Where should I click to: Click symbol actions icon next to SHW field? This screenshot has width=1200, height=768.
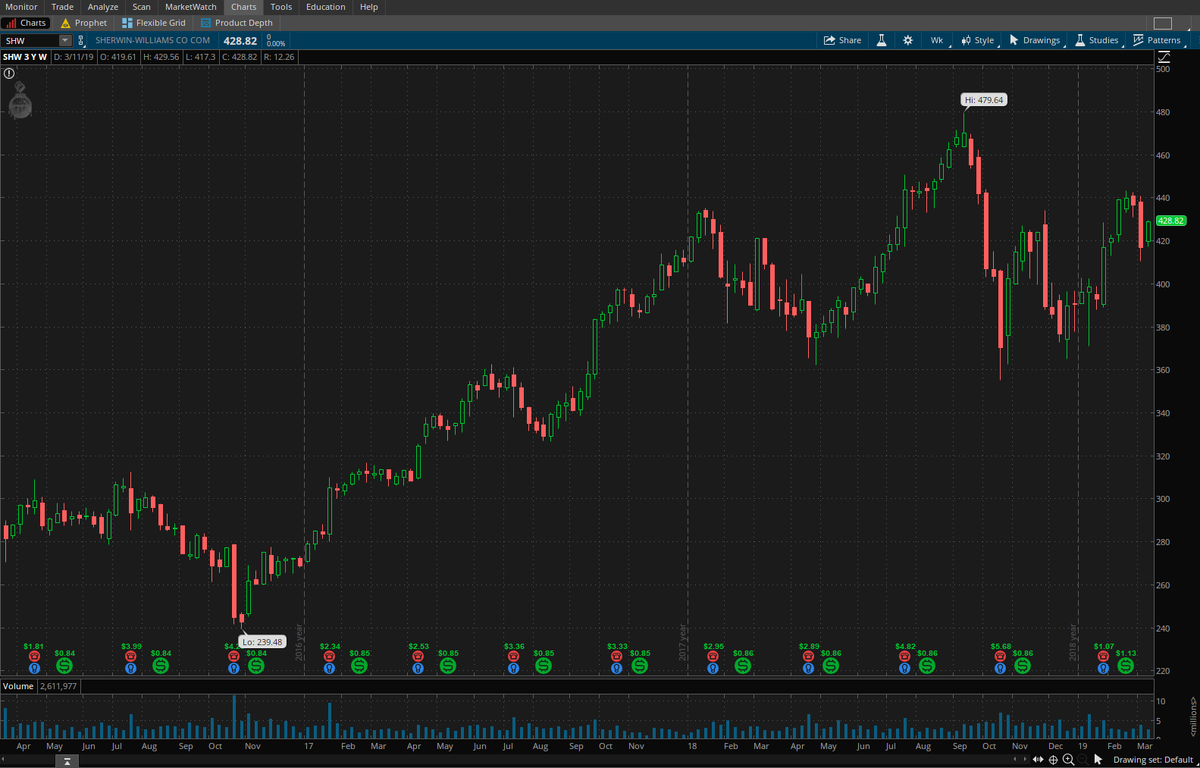click(83, 40)
